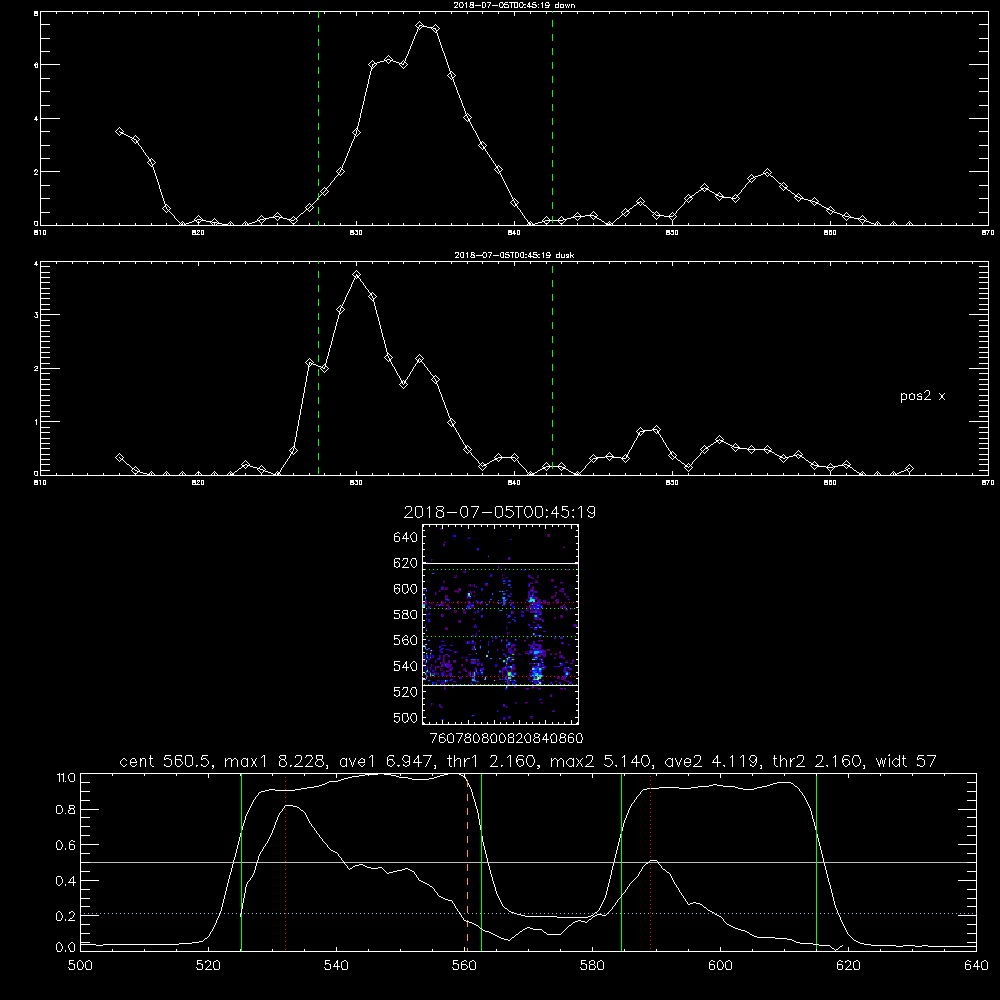Viewport: 1000px width, 1000px height.
Task: Click the profile plot y-axis label 0.4
Action: click(x=66, y=881)
